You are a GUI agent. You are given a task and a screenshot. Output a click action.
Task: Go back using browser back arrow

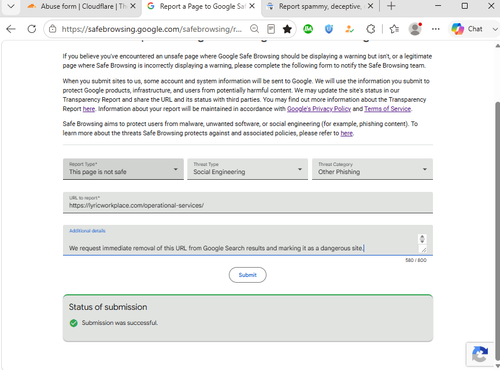(11, 29)
